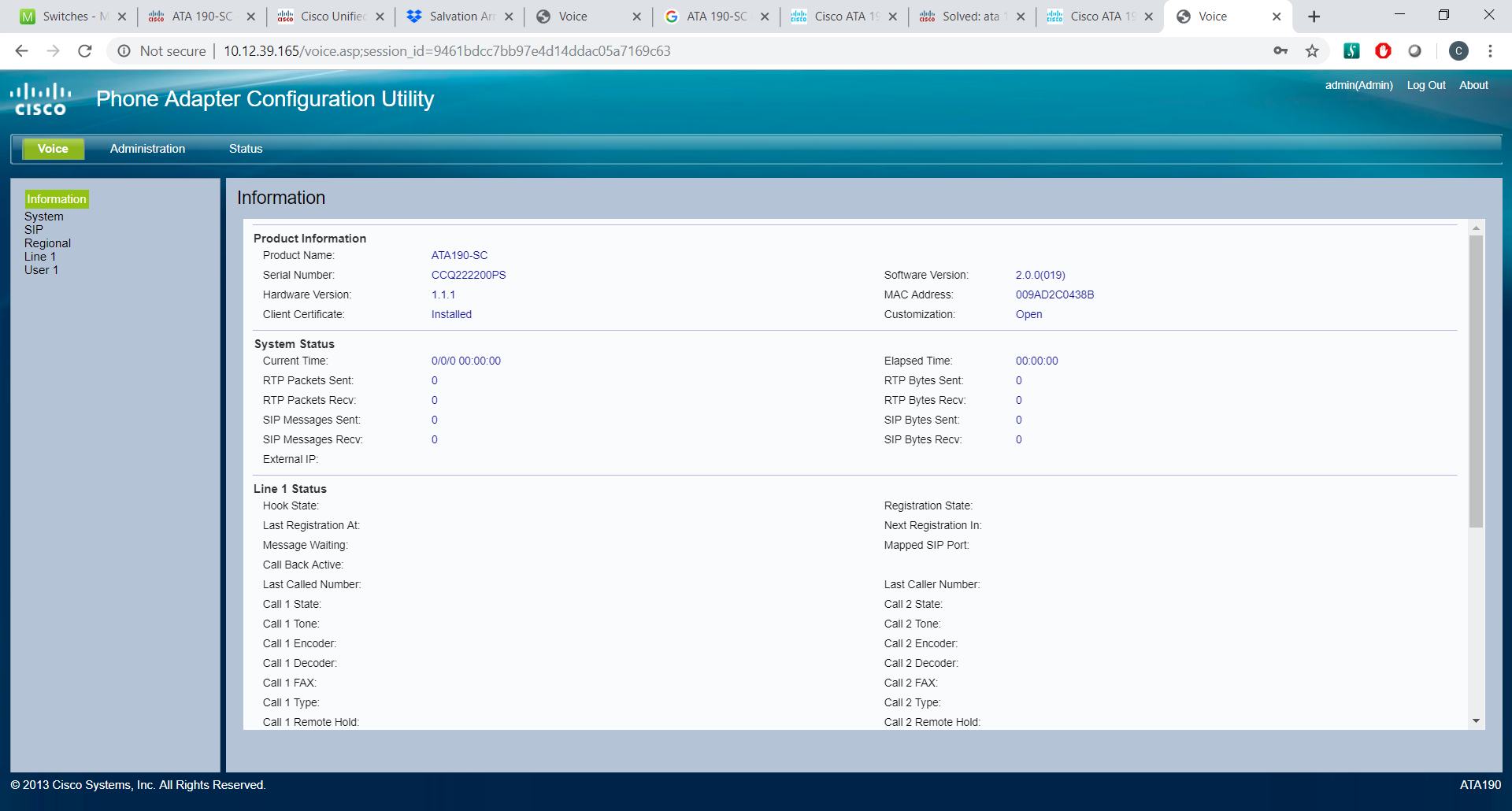Viewport: 1512px width, 811px height.
Task: Click the Last Caller Number label
Action: [932, 584]
